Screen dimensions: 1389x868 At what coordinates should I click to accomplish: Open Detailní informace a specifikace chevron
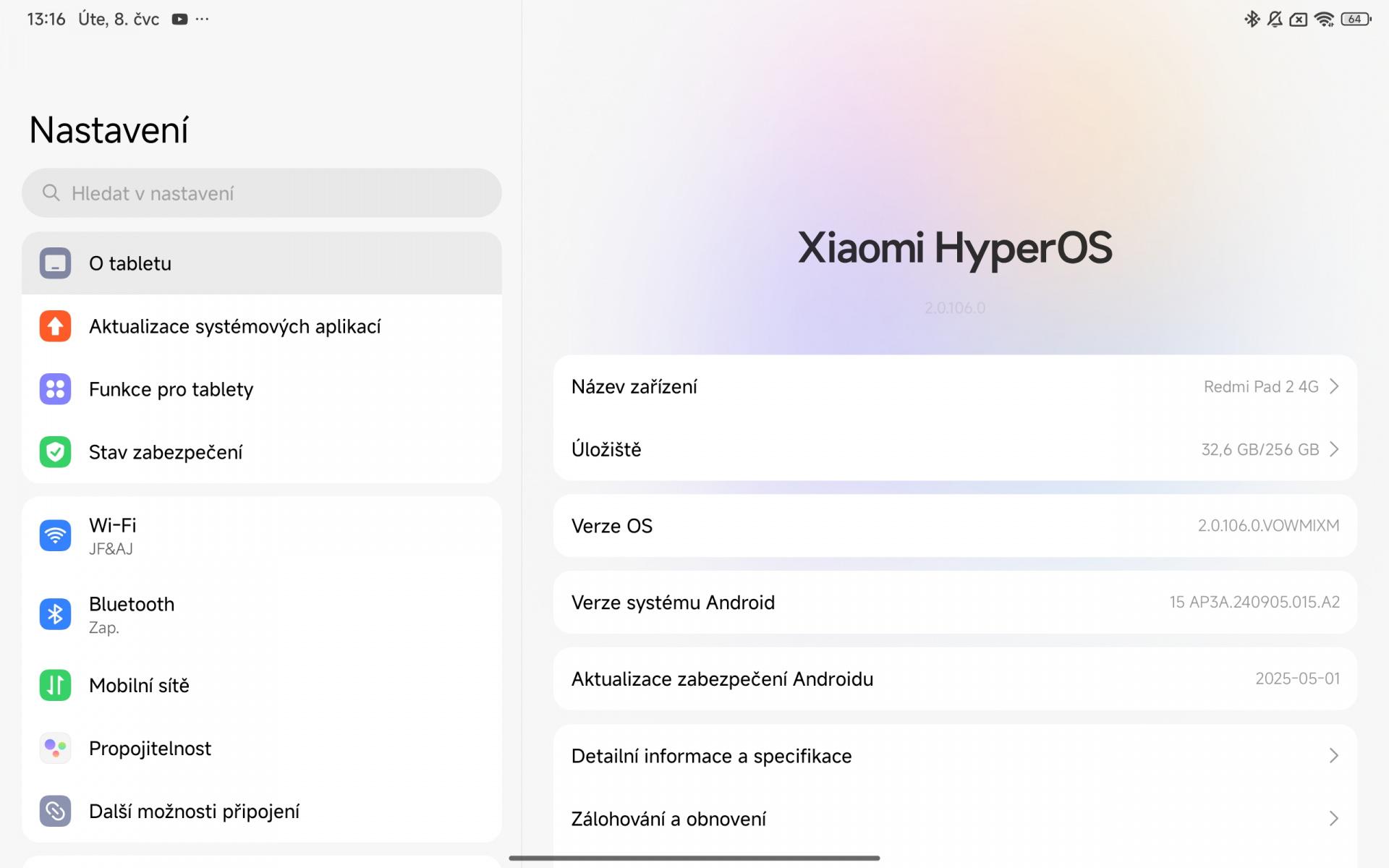coord(1334,756)
